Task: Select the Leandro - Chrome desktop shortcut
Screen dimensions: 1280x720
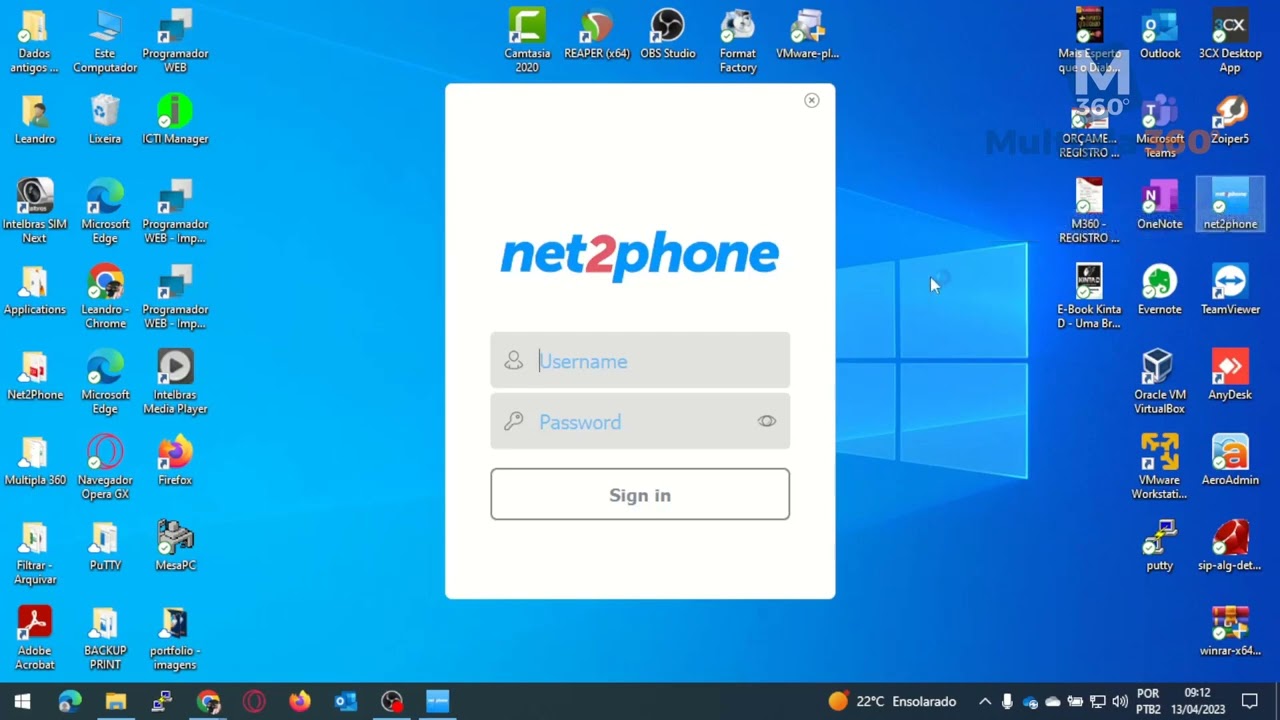Action: (105, 296)
